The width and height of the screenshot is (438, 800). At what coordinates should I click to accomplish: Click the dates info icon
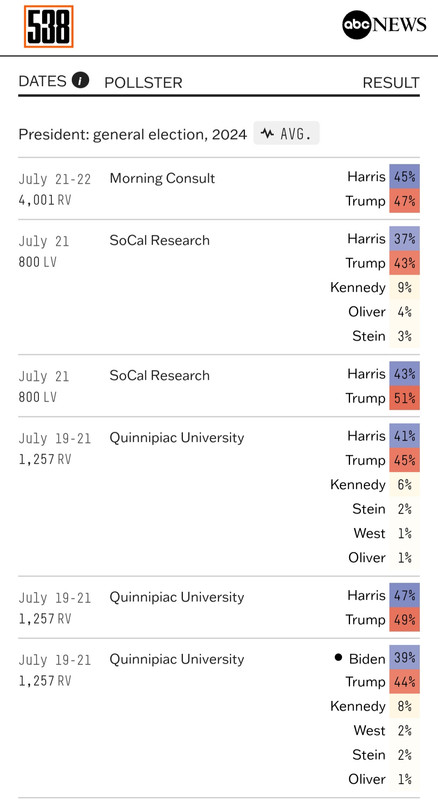point(80,81)
